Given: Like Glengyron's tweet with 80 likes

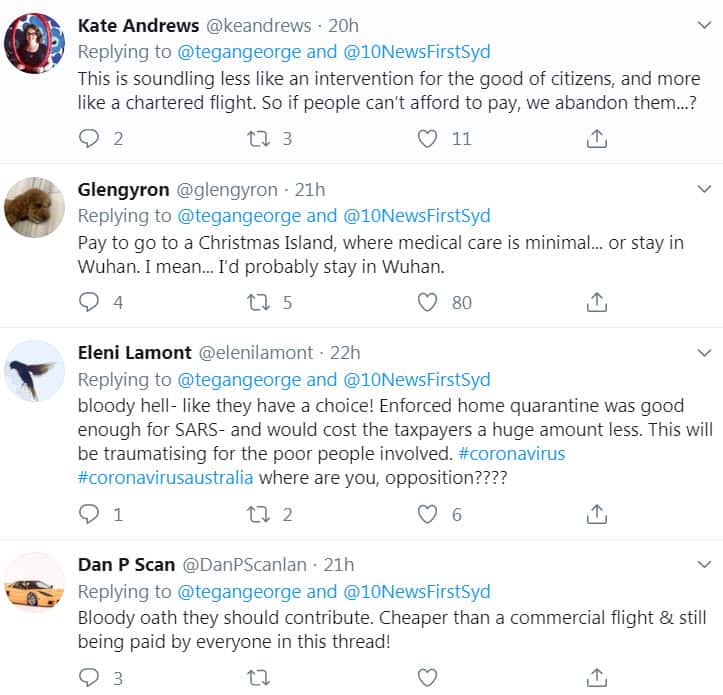Looking at the screenshot, I should pos(428,301).
